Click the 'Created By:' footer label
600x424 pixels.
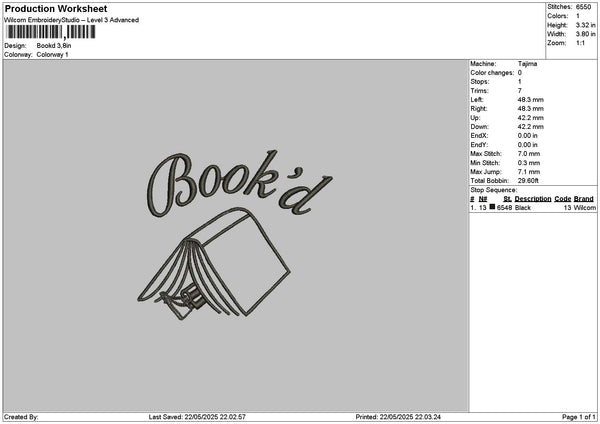coord(21,417)
